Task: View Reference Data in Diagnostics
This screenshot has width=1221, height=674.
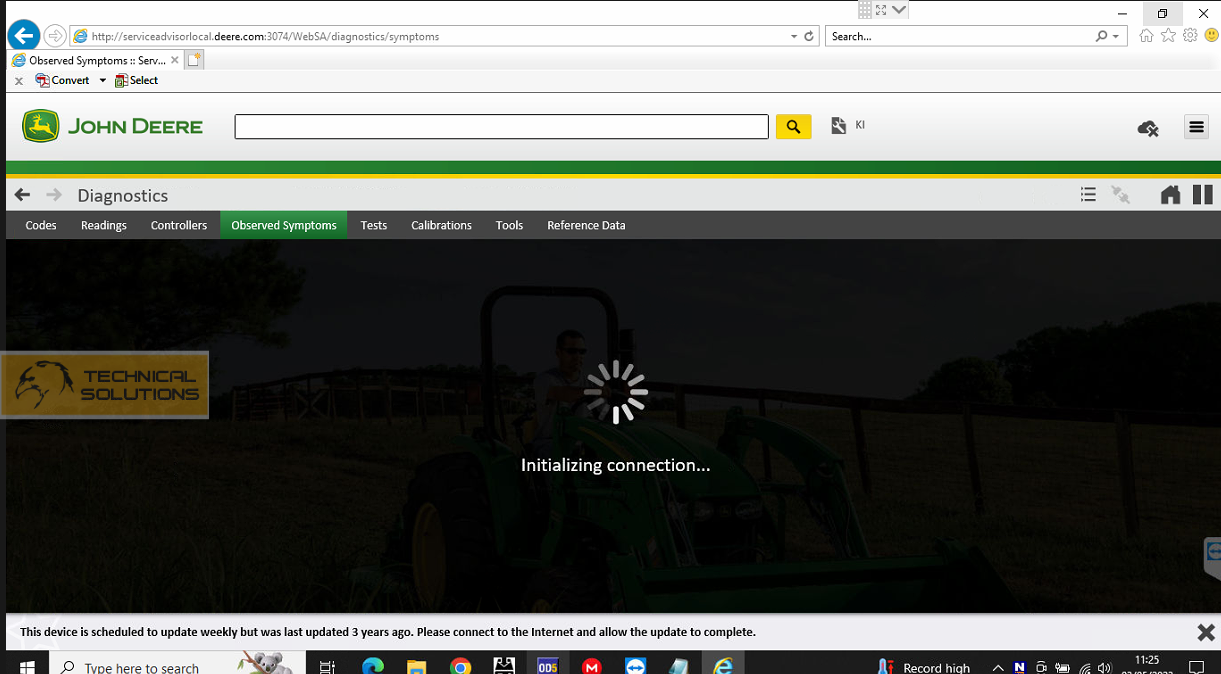Action: (586, 225)
